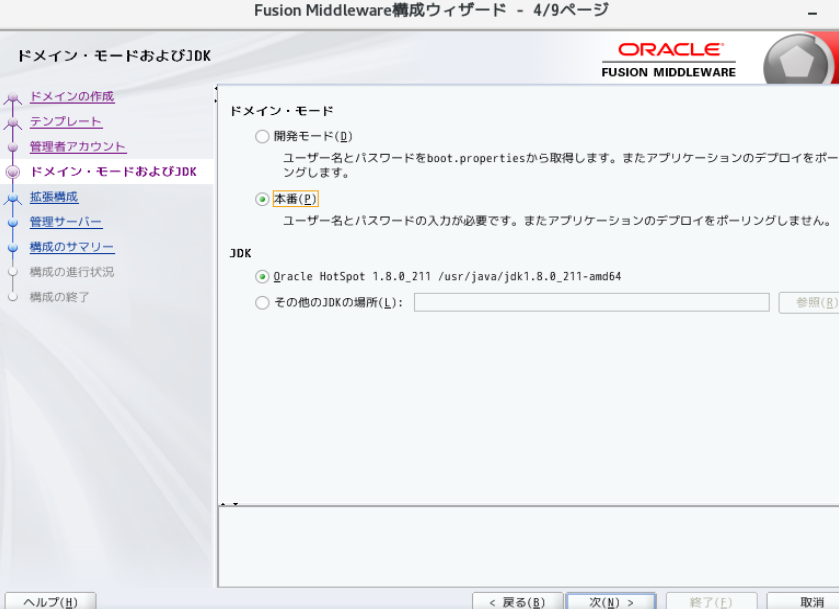839x609 pixels.
Task: Minimize the configuration wizard window
Action: pos(813,13)
